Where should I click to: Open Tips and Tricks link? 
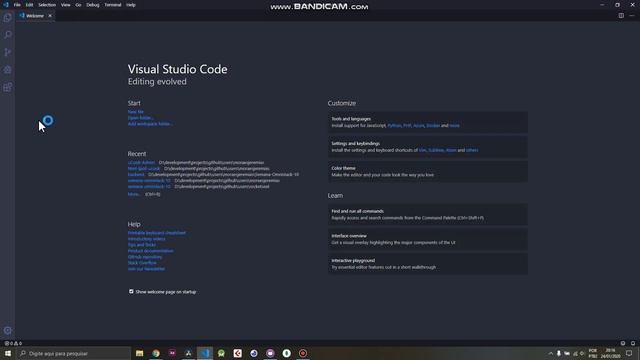click(142, 245)
